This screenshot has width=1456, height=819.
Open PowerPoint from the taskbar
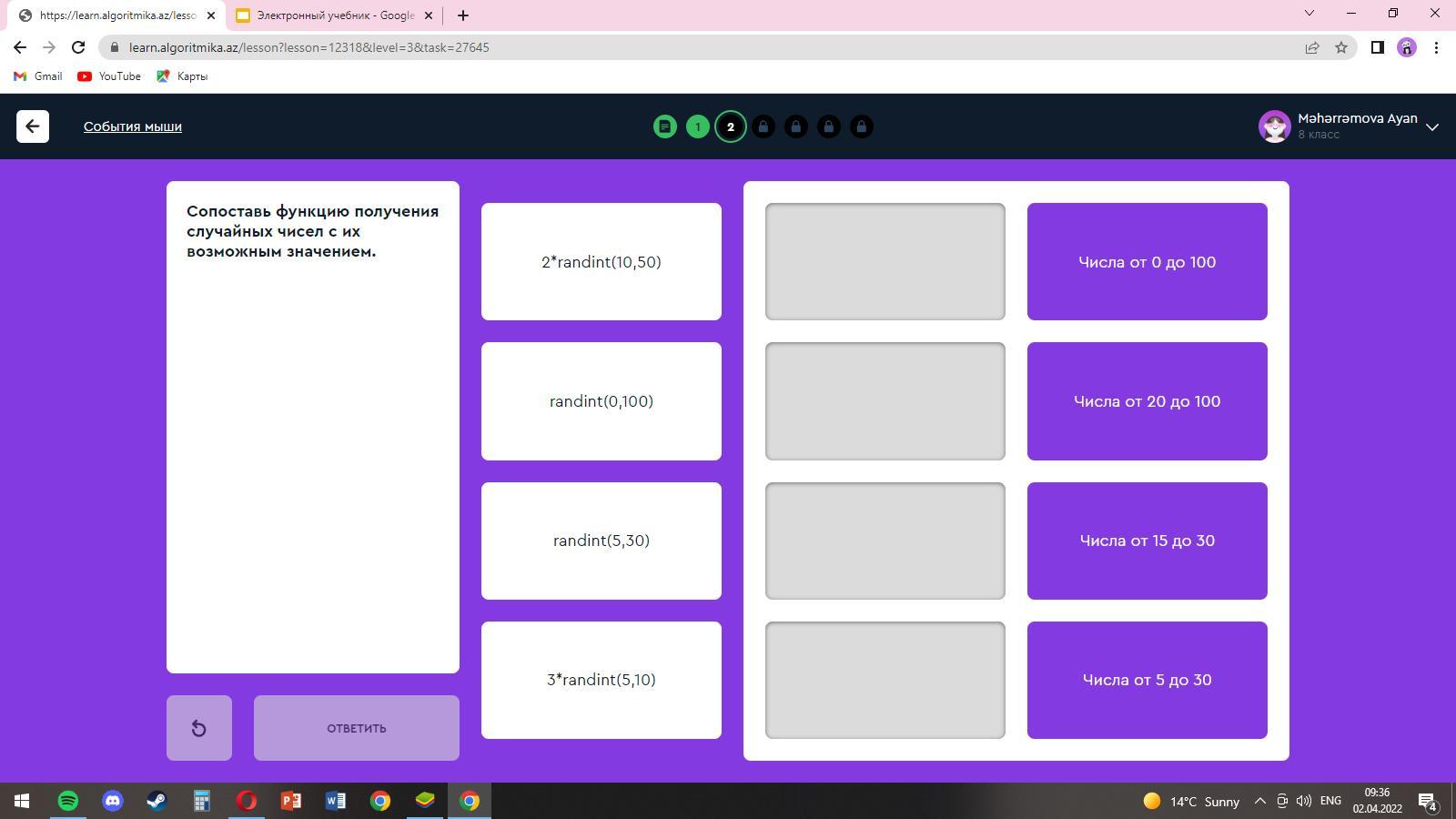click(291, 801)
